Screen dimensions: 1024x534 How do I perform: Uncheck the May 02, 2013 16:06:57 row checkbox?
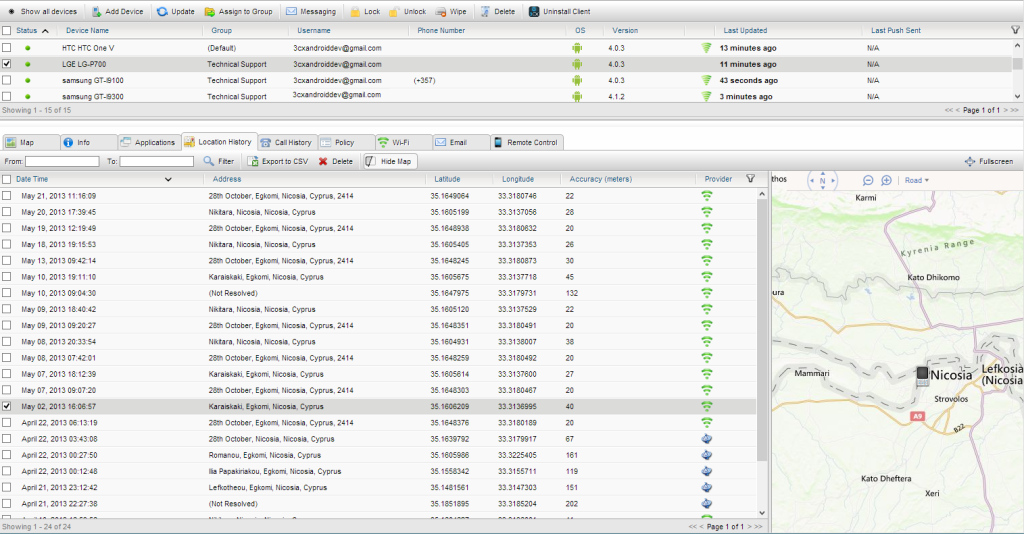pos(7,406)
